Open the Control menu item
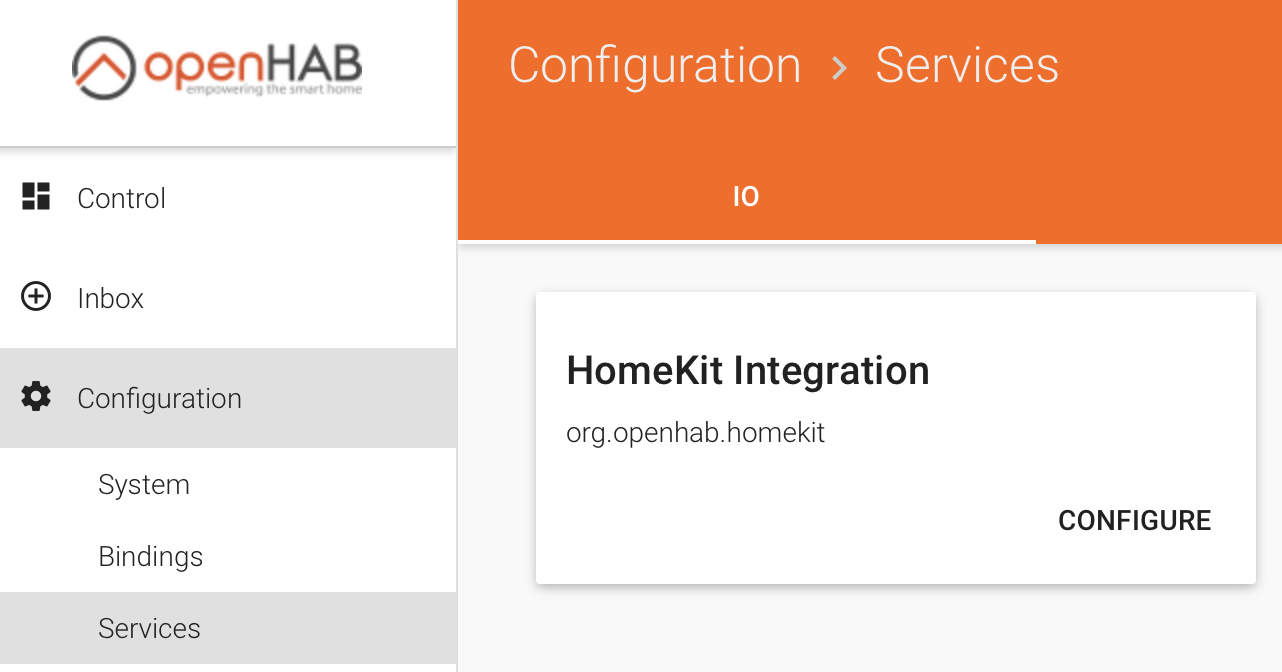Screen dimensions: 1282x672 pos(121,198)
